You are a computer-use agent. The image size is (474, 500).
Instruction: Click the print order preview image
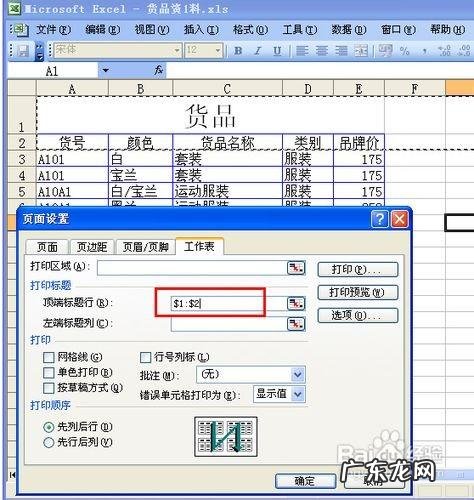(x=226, y=436)
